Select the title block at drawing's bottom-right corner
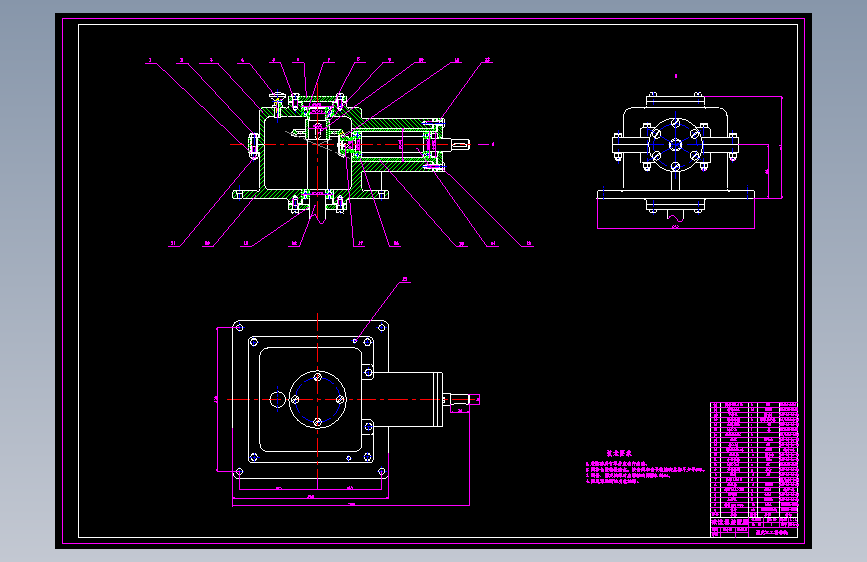 (754, 527)
